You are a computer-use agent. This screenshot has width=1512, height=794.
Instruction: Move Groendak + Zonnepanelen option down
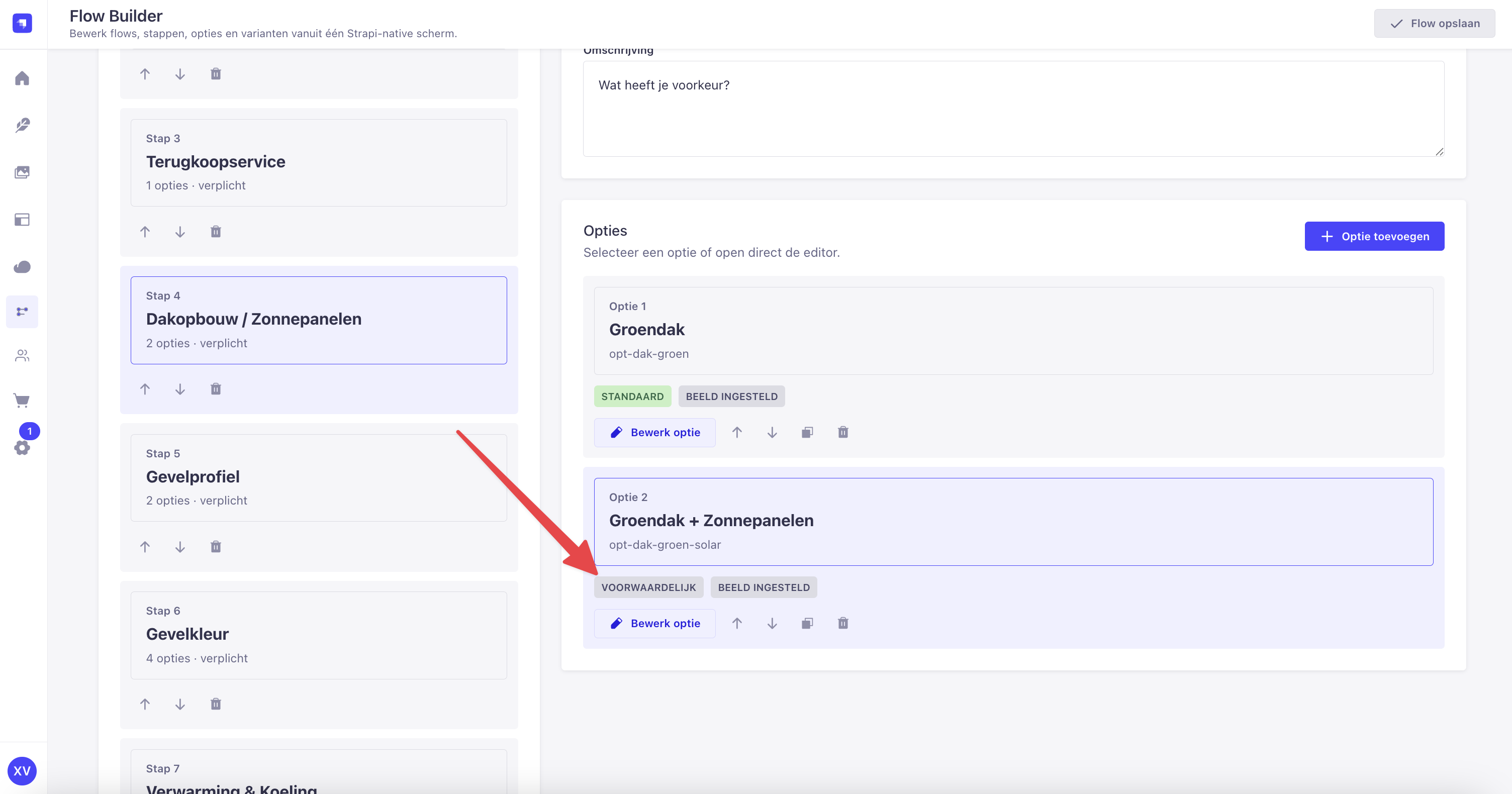773,623
